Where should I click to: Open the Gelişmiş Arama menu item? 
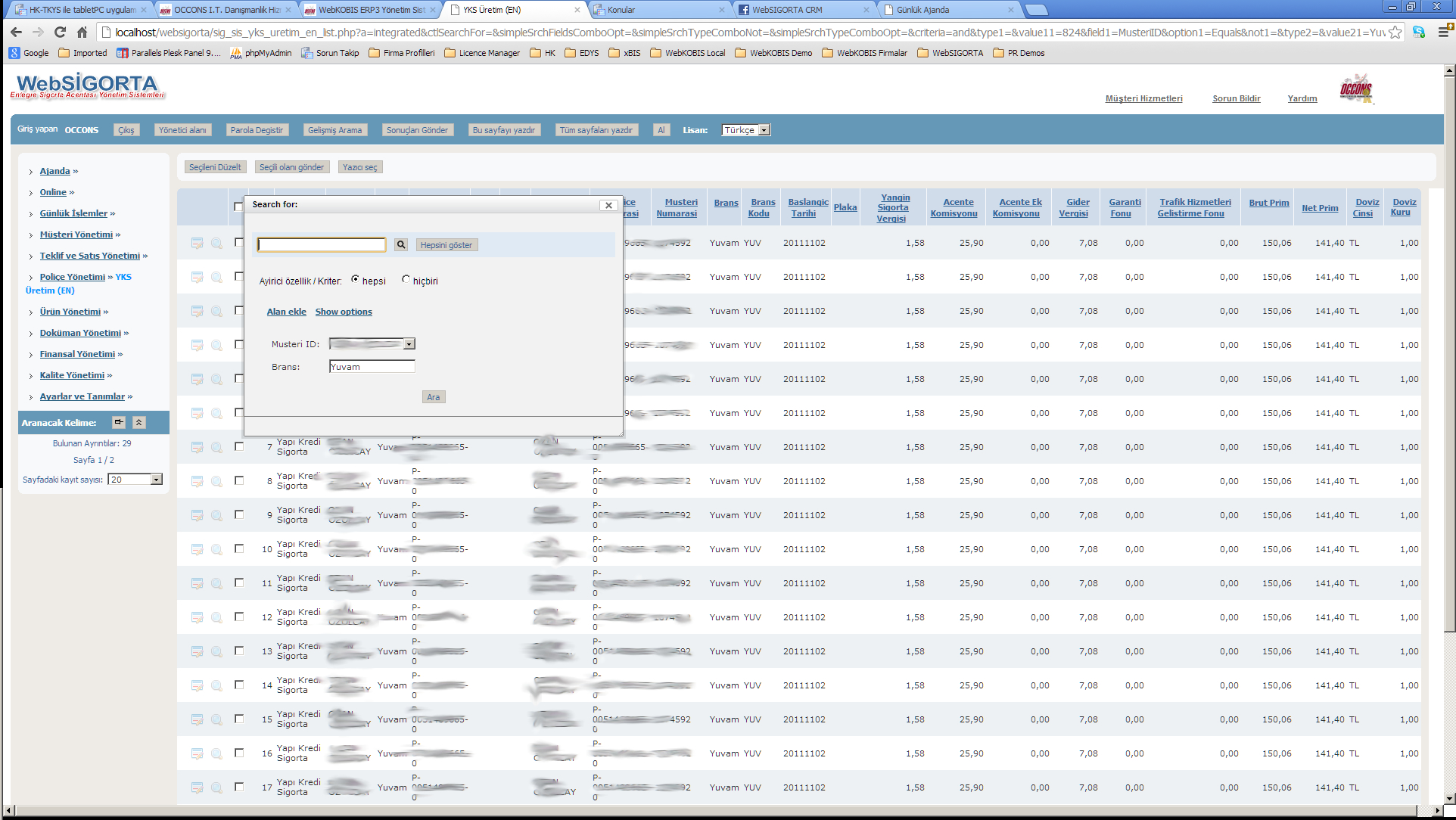pyautogui.click(x=334, y=130)
